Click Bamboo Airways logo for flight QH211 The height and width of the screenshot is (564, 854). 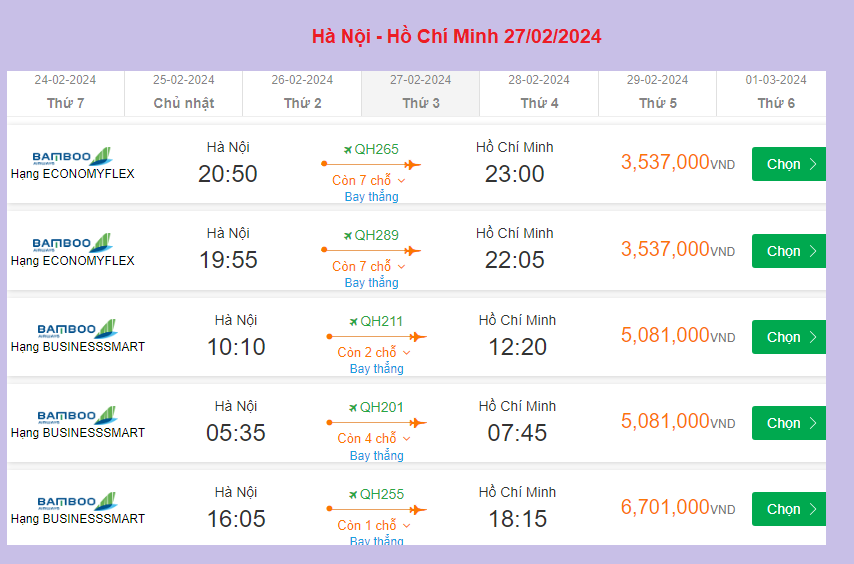77,330
